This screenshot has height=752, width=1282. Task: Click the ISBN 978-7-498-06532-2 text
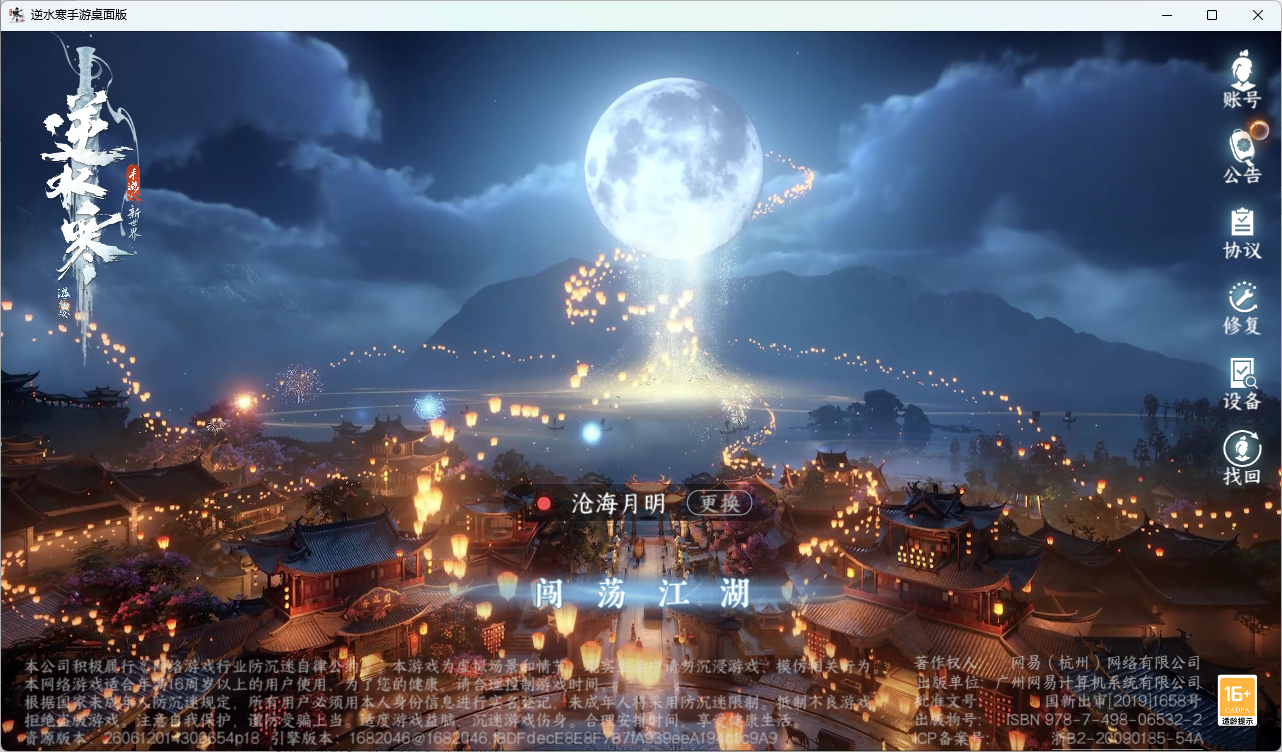(1104, 720)
